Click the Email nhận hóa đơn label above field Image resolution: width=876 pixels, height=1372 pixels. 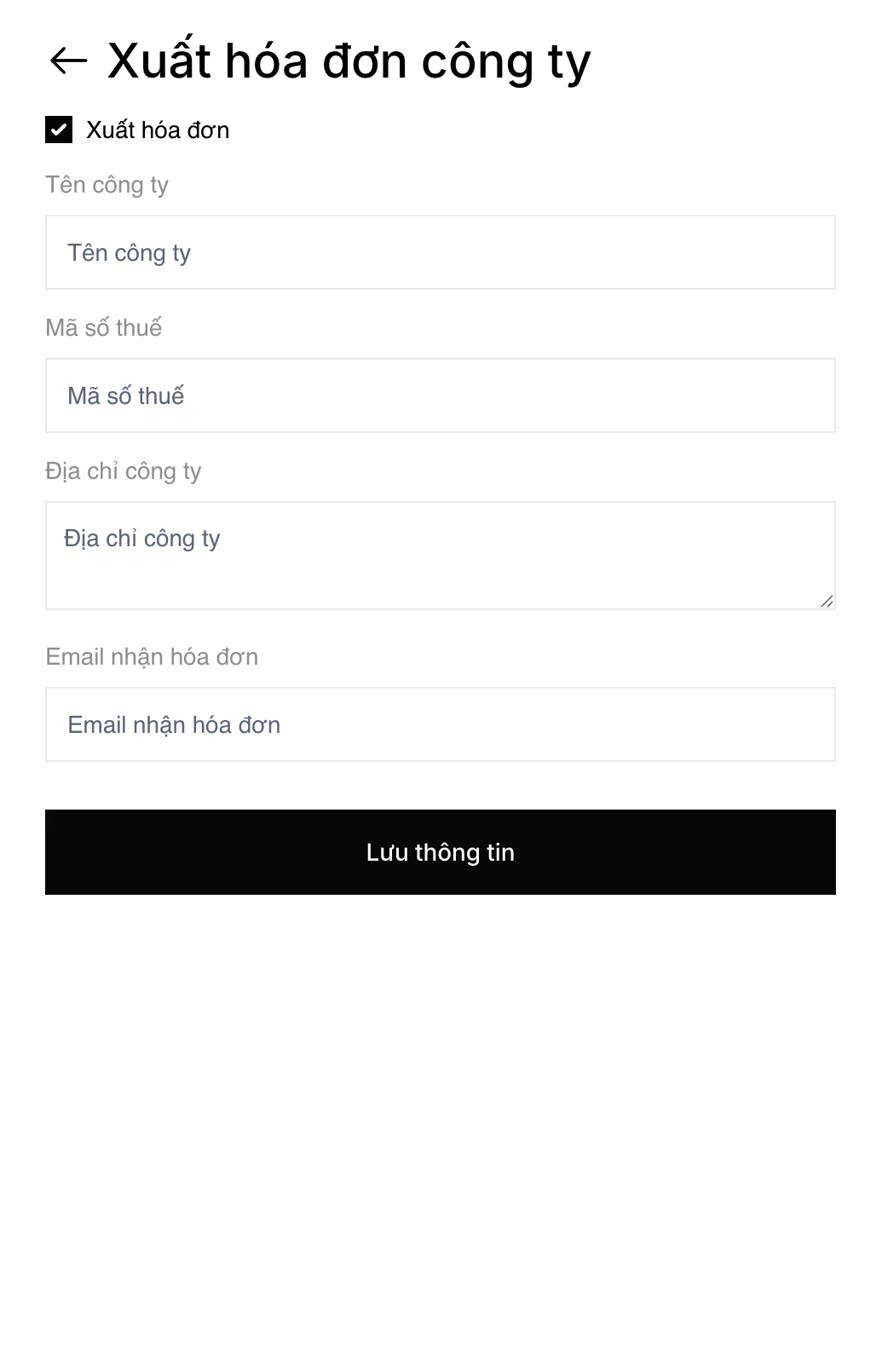[152, 657]
